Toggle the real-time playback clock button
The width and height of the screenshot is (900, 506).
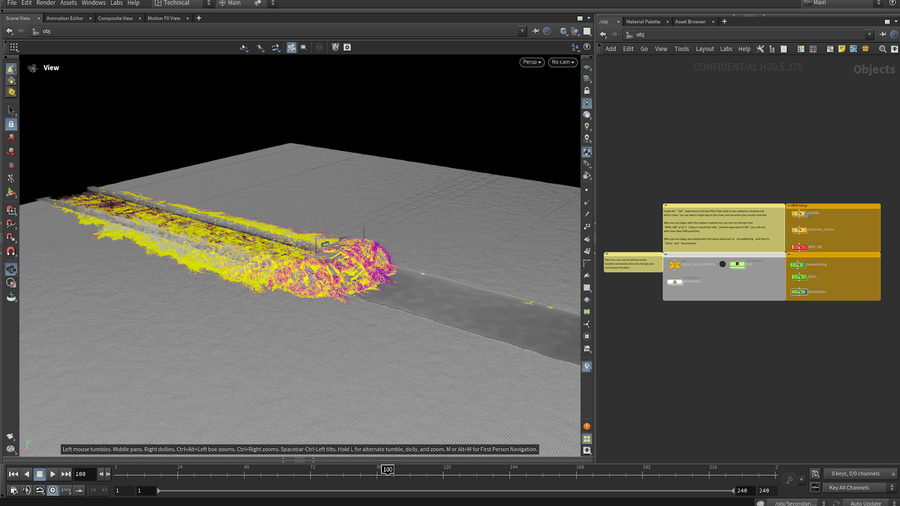tap(52, 490)
